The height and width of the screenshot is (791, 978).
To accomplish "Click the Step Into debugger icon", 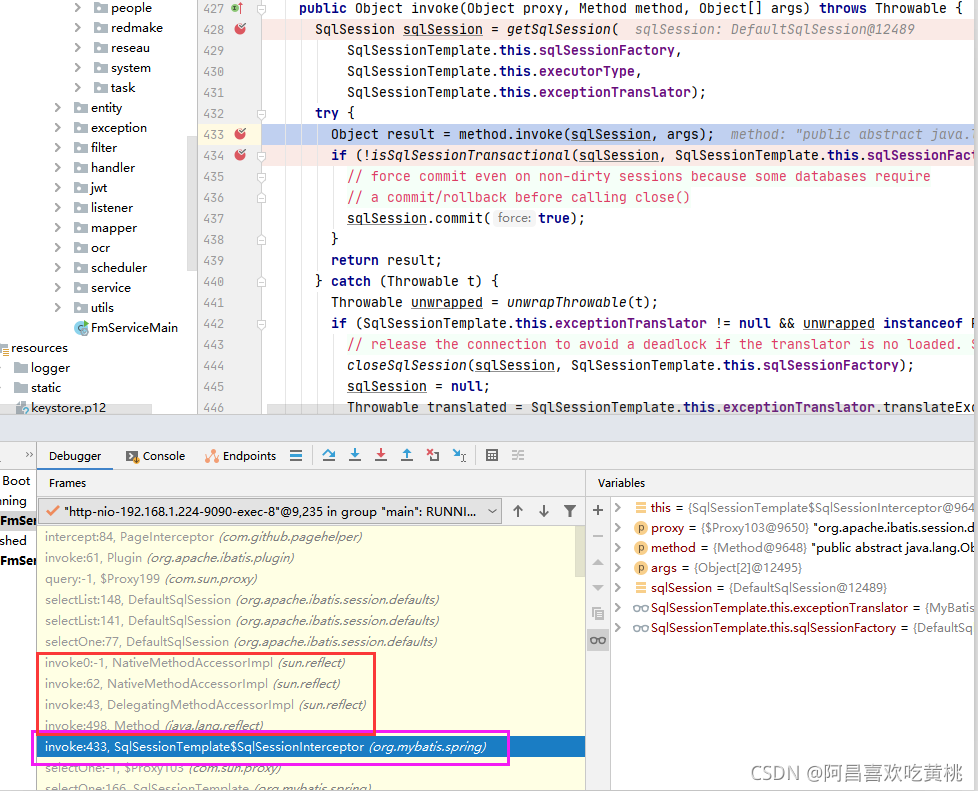I will (355, 455).
